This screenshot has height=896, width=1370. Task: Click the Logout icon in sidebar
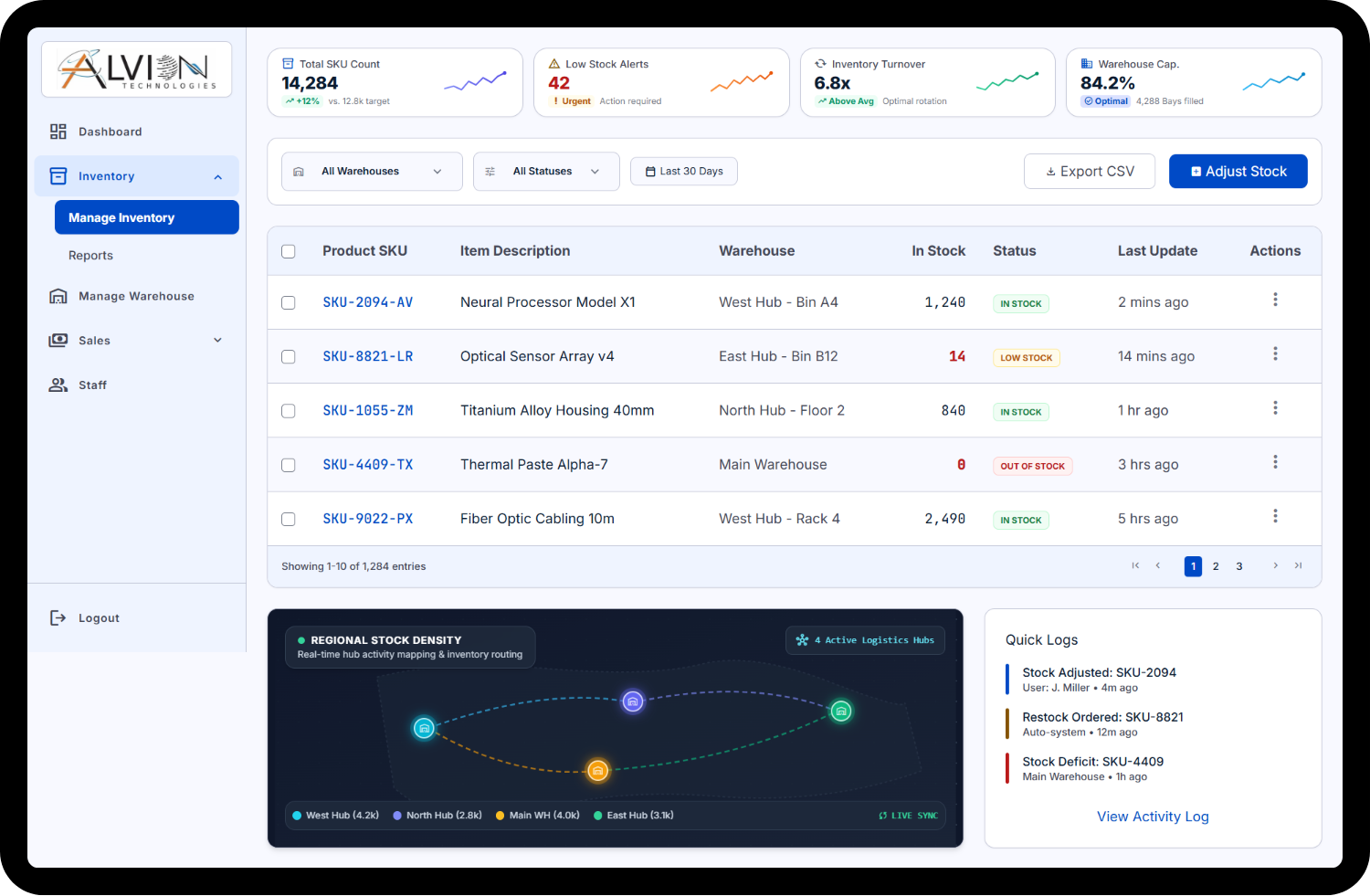58,618
